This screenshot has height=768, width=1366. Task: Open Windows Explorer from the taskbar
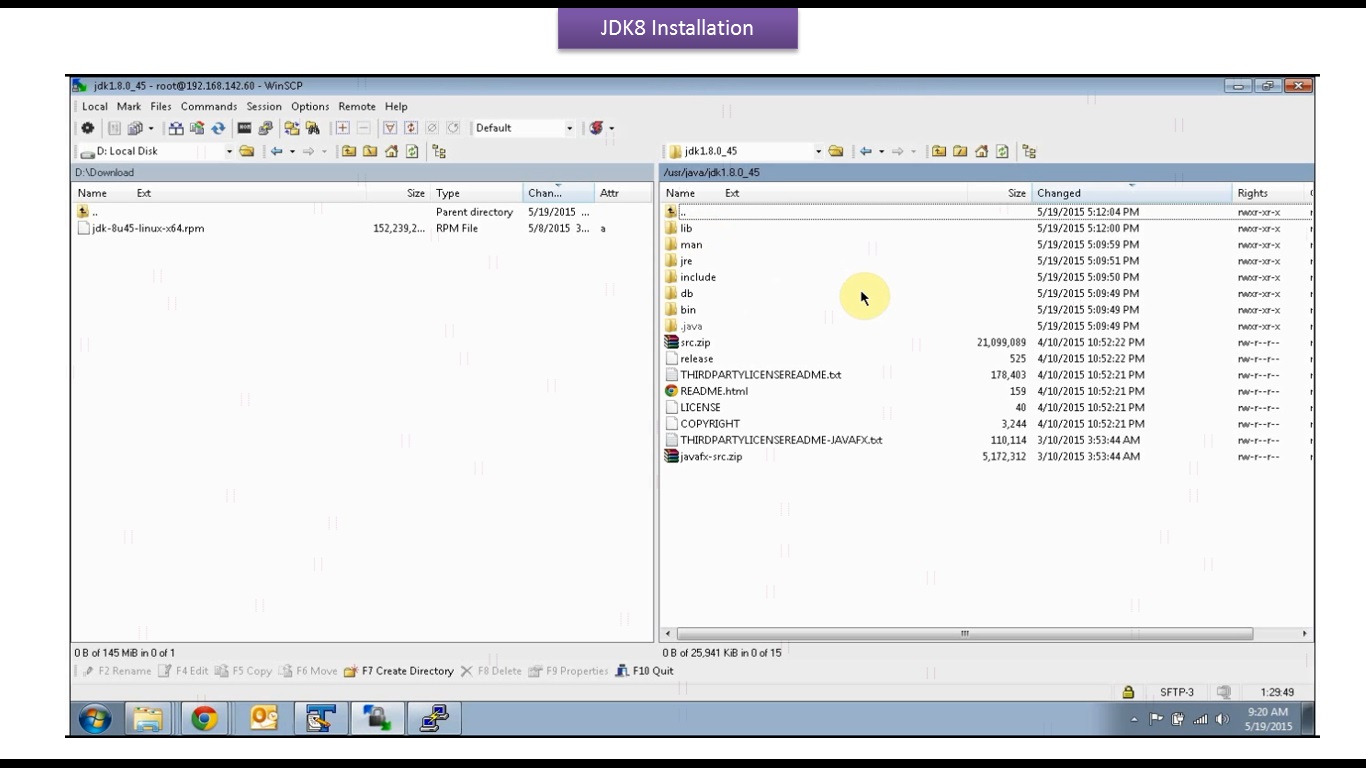pyautogui.click(x=147, y=718)
